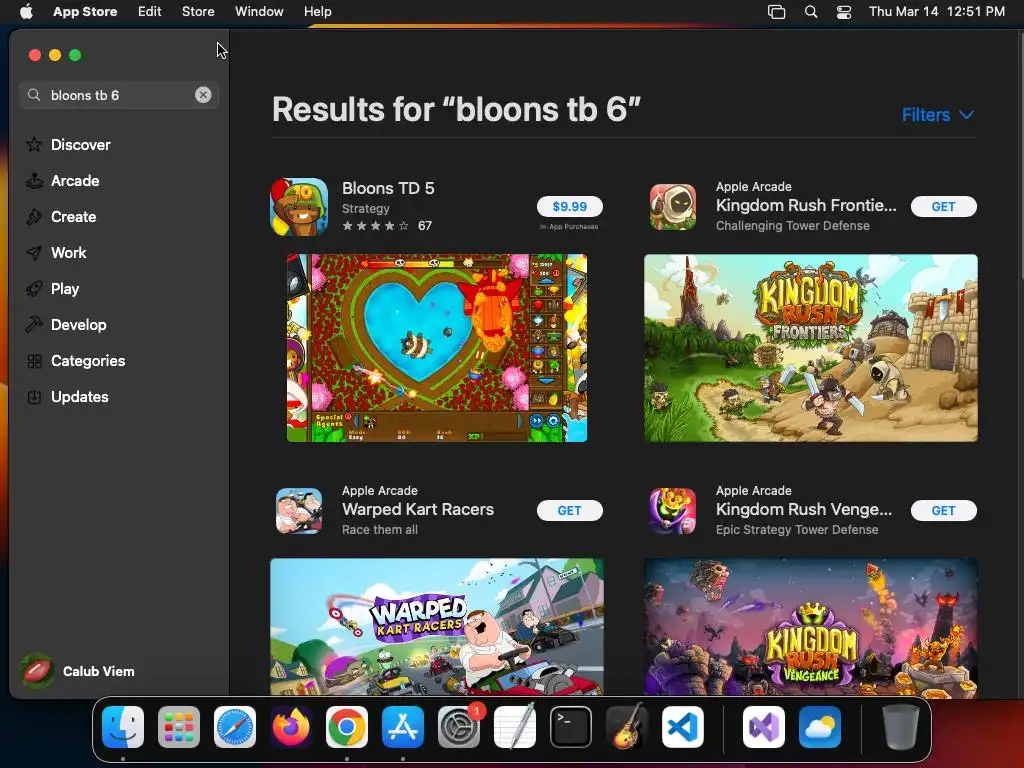The height and width of the screenshot is (768, 1024).
Task: Click in the bloons tb 6 search field
Action: point(119,95)
